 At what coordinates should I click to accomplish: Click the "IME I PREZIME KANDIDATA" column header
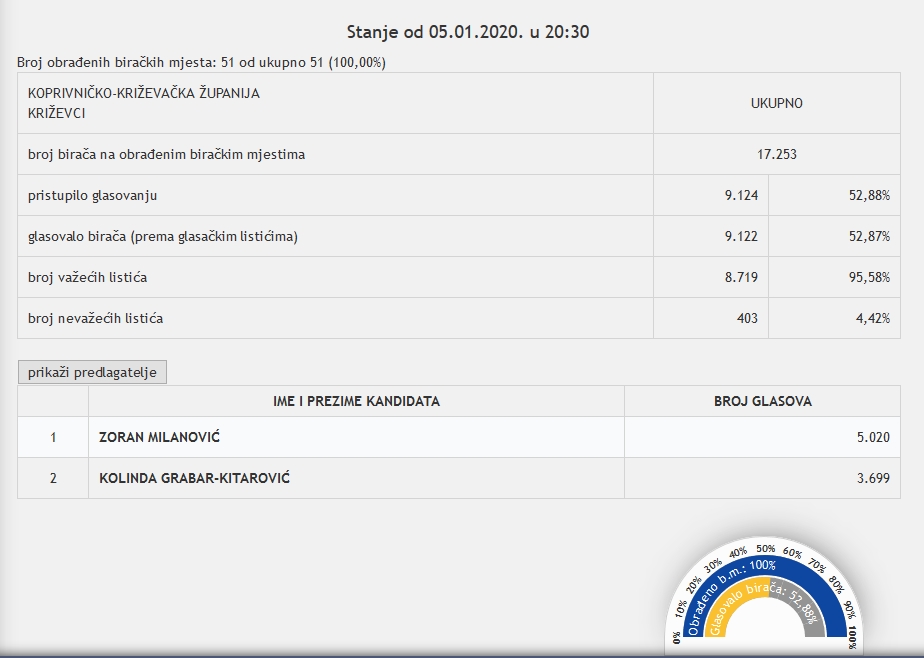[356, 401]
